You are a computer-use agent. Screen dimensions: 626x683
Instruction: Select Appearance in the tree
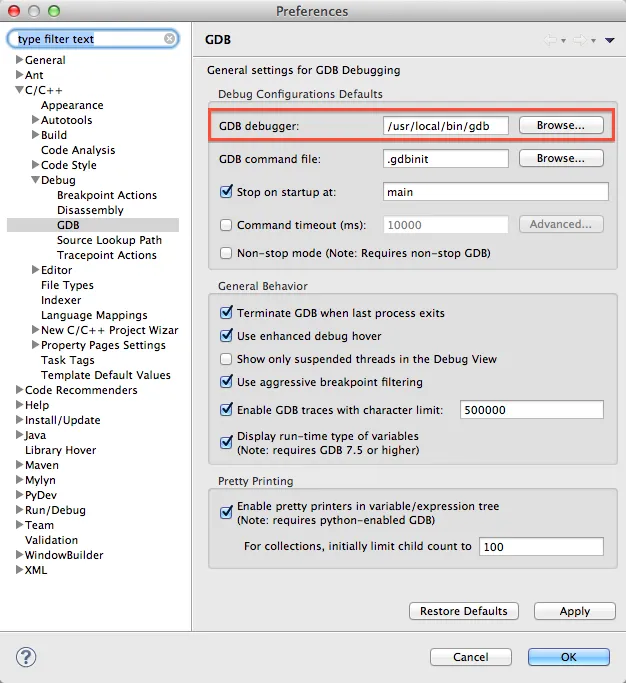pos(72,105)
